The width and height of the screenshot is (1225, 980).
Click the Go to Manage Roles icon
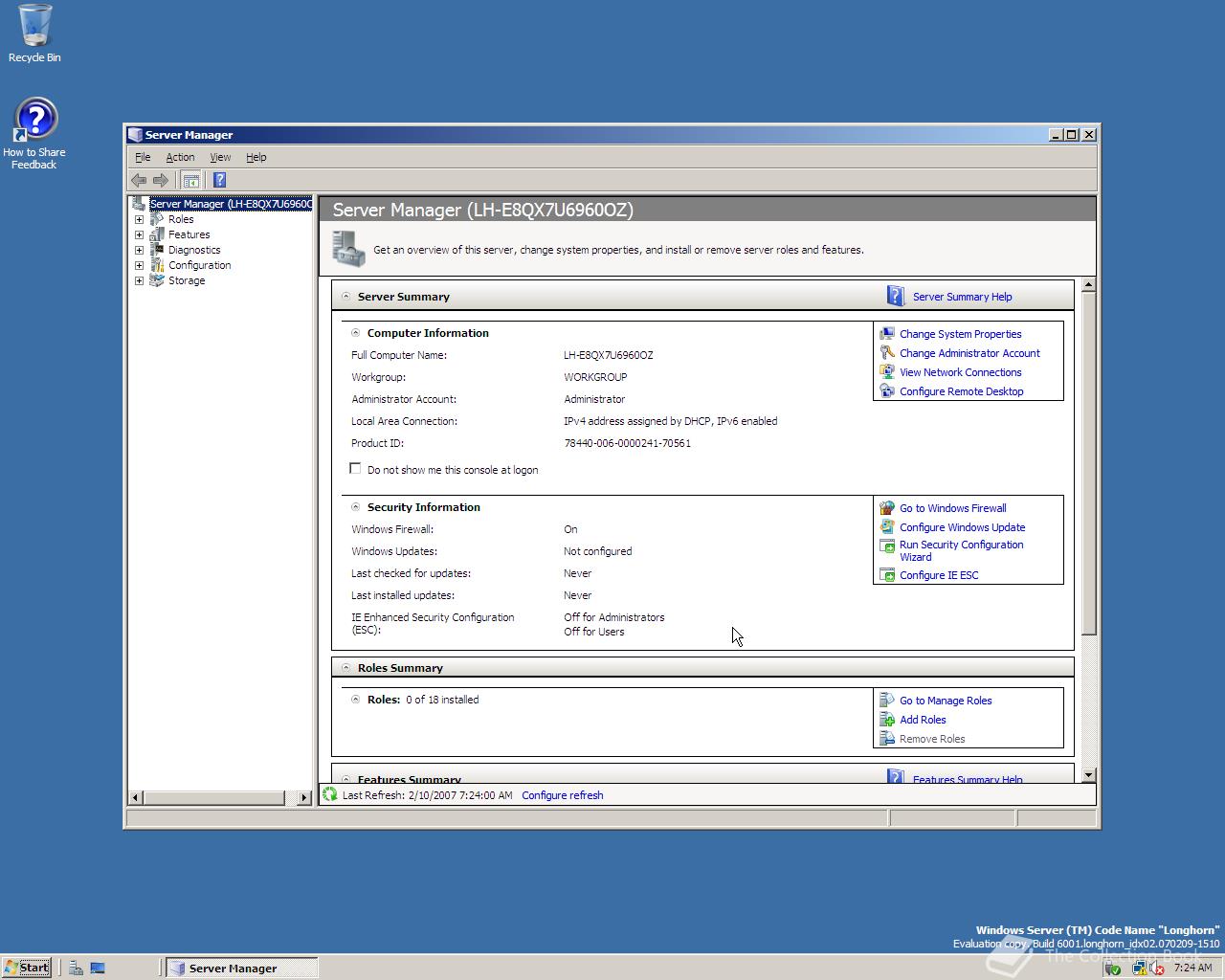tap(887, 701)
